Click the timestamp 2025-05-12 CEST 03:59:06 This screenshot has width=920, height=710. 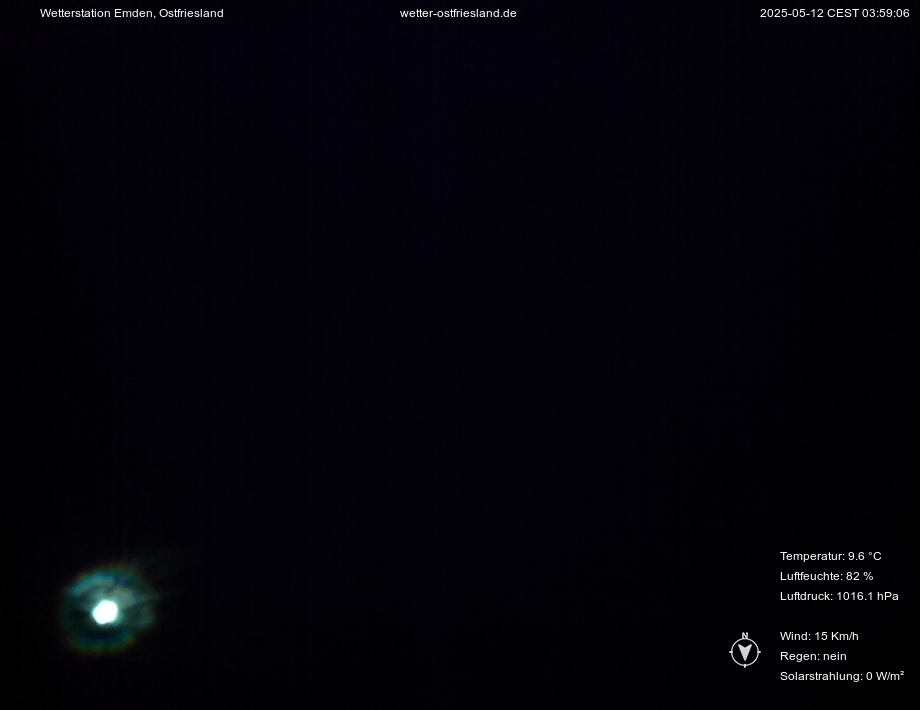(x=834, y=13)
